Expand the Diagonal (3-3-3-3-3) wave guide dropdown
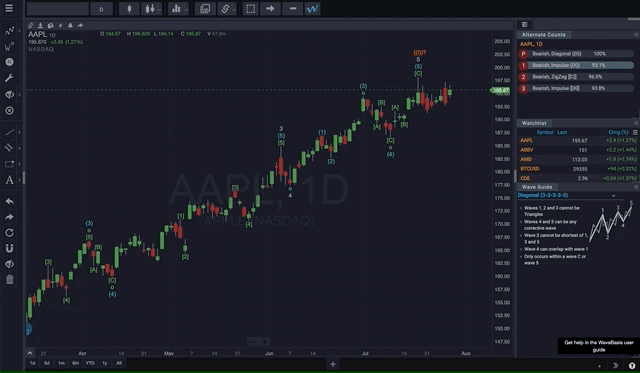 click(613, 195)
